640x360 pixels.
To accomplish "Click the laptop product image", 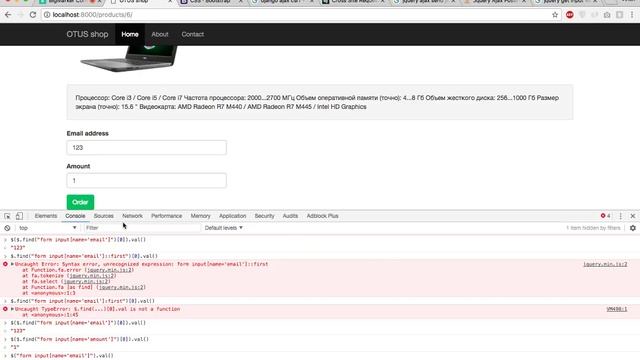I will (129, 58).
